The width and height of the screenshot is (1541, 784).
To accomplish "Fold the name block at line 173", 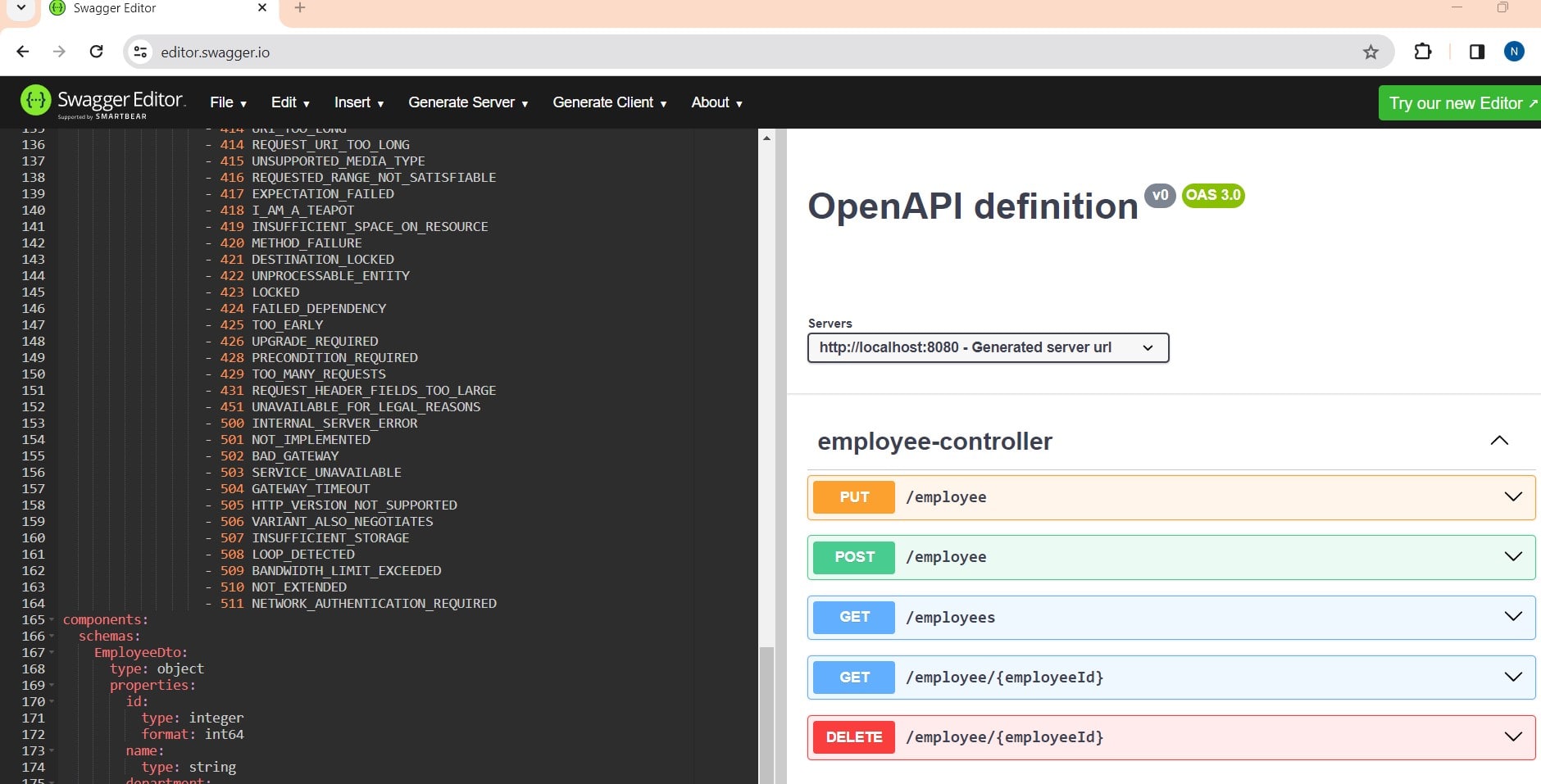I will pos(52,750).
